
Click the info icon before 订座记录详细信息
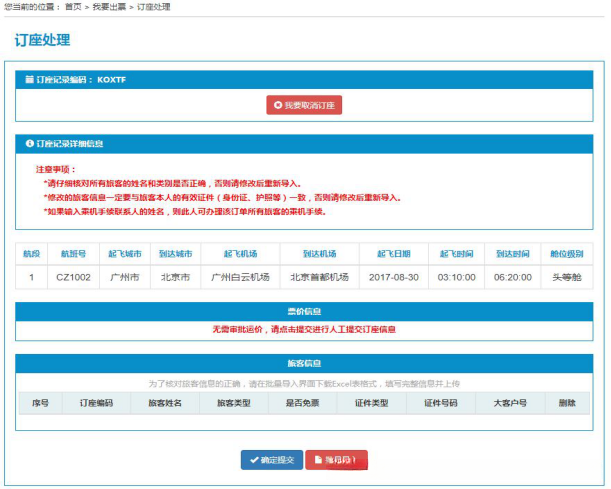29,143
